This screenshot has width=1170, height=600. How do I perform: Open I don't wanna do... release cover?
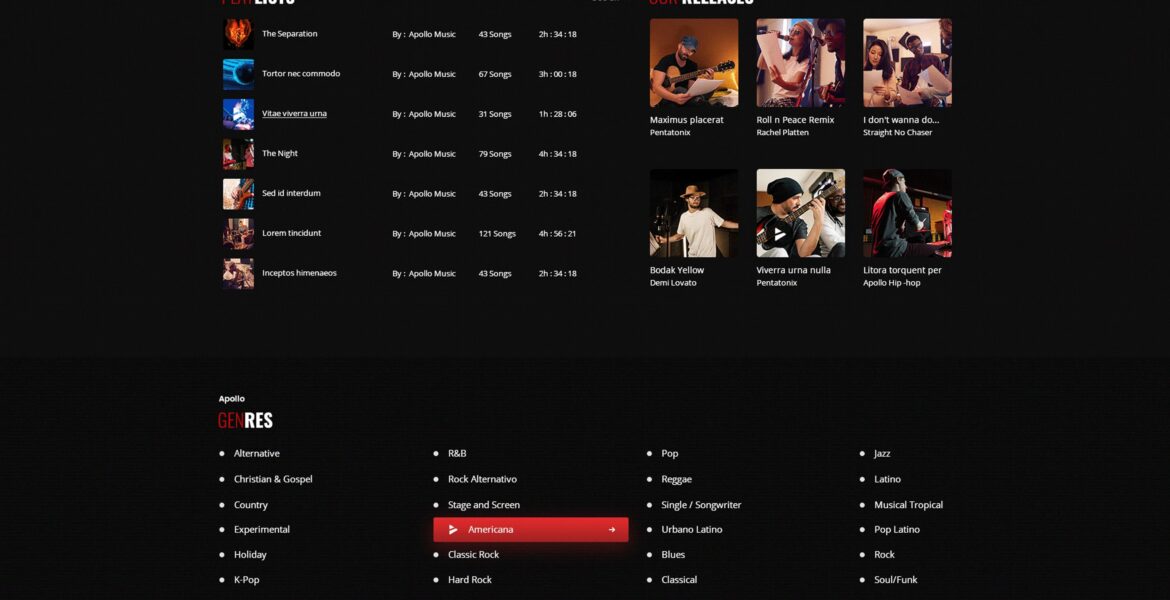pyautogui.click(x=907, y=63)
